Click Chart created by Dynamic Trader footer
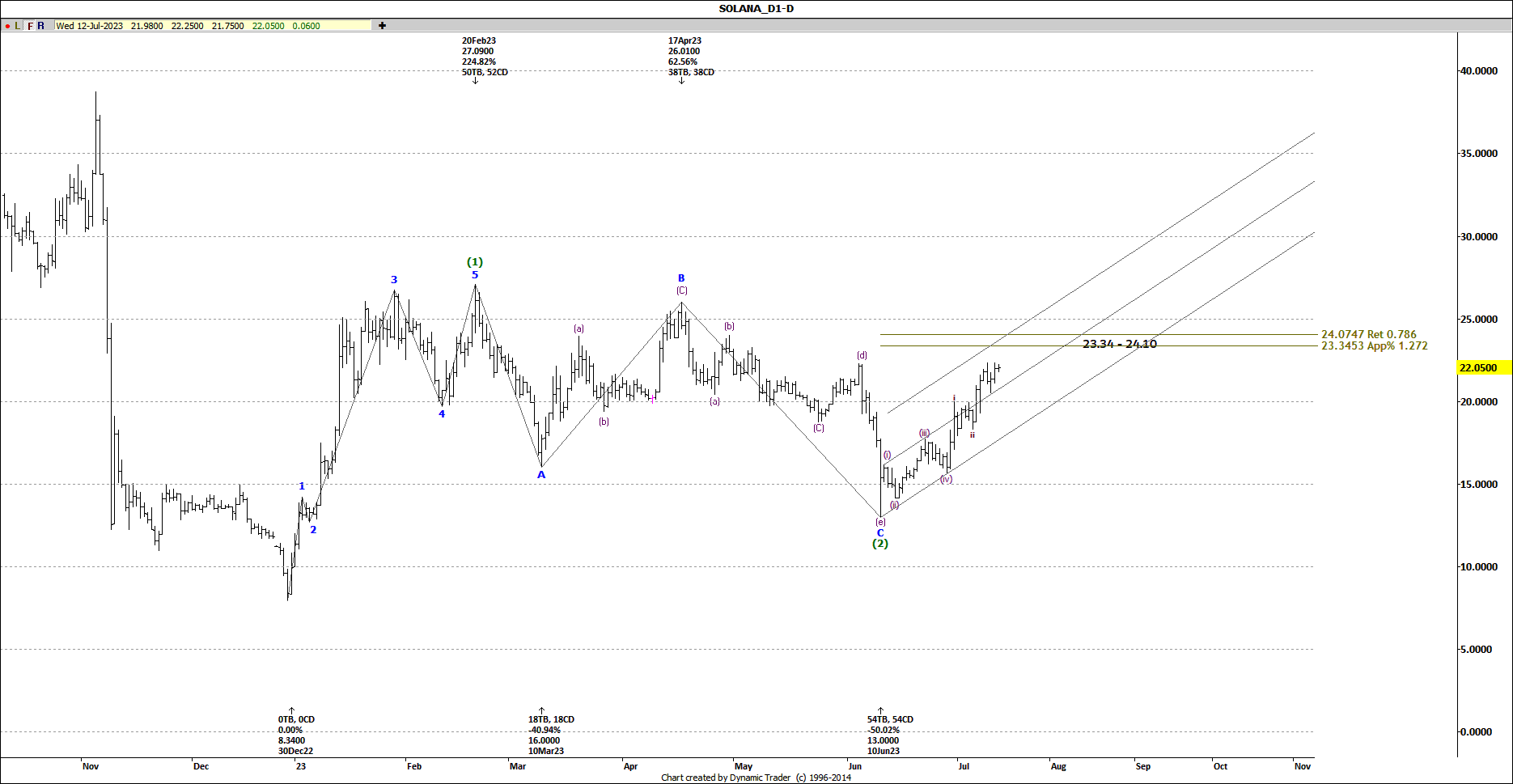1513x784 pixels. click(x=756, y=778)
